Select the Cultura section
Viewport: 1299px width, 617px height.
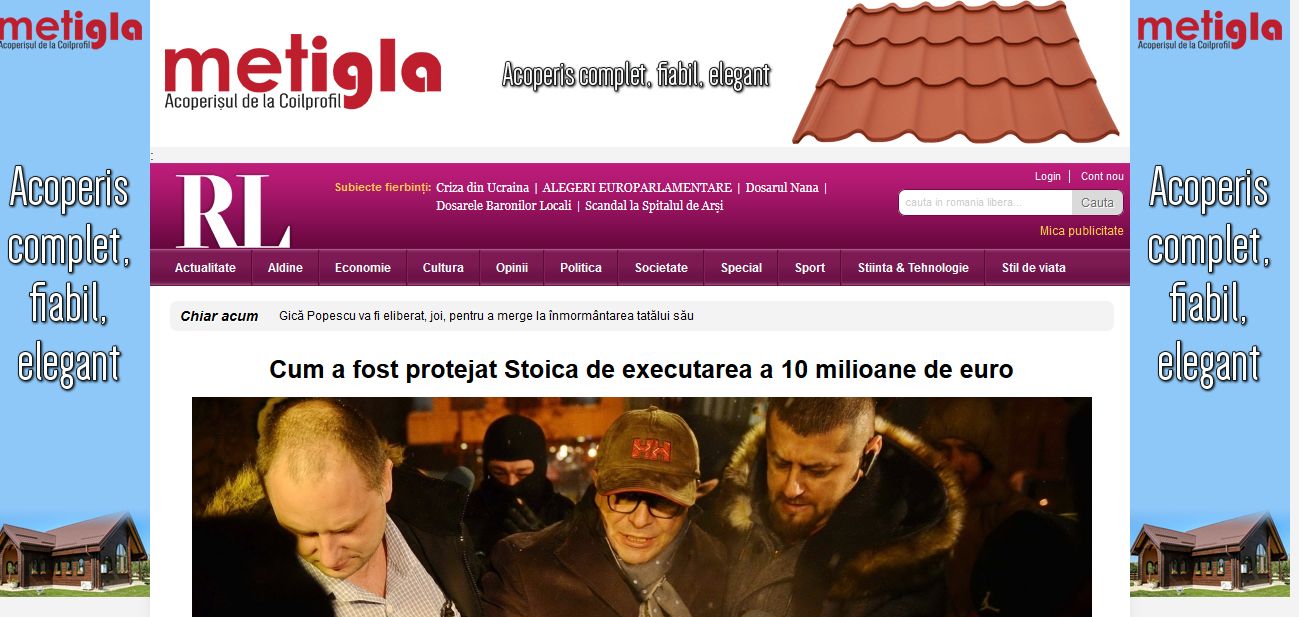pos(443,268)
